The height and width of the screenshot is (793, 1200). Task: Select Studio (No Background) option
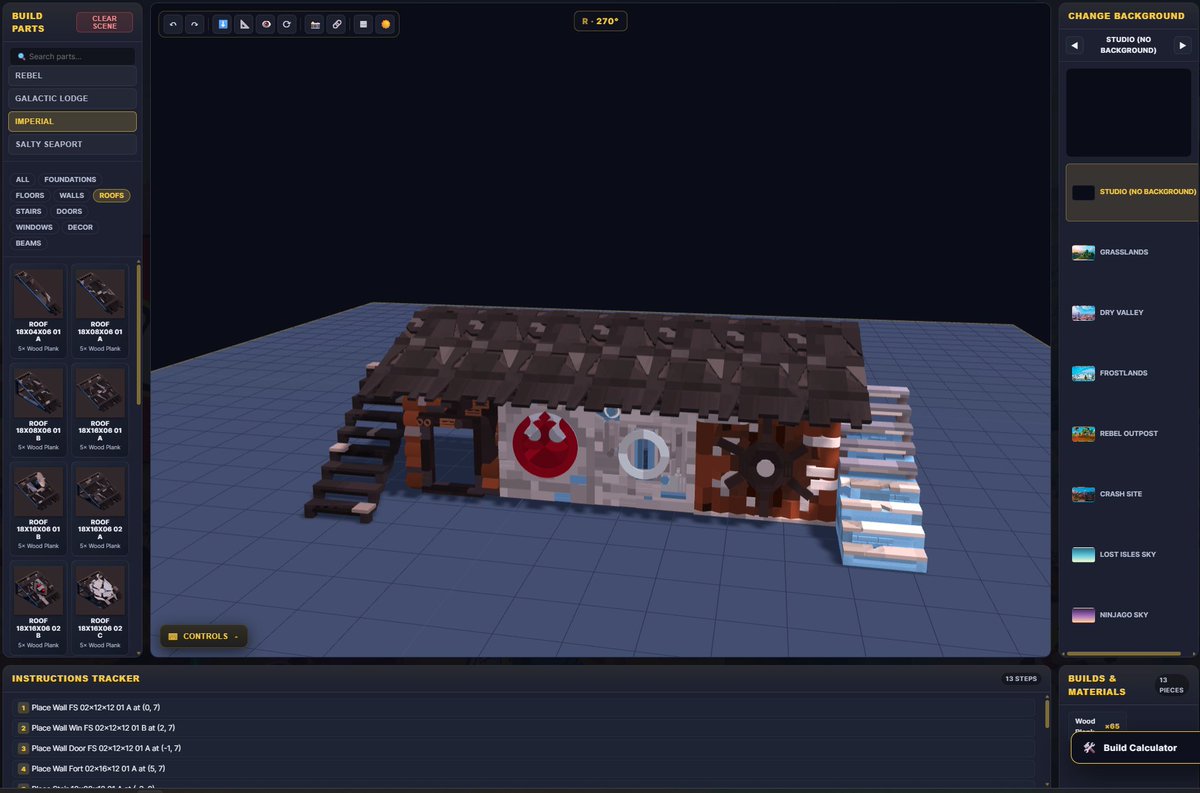(1133, 192)
